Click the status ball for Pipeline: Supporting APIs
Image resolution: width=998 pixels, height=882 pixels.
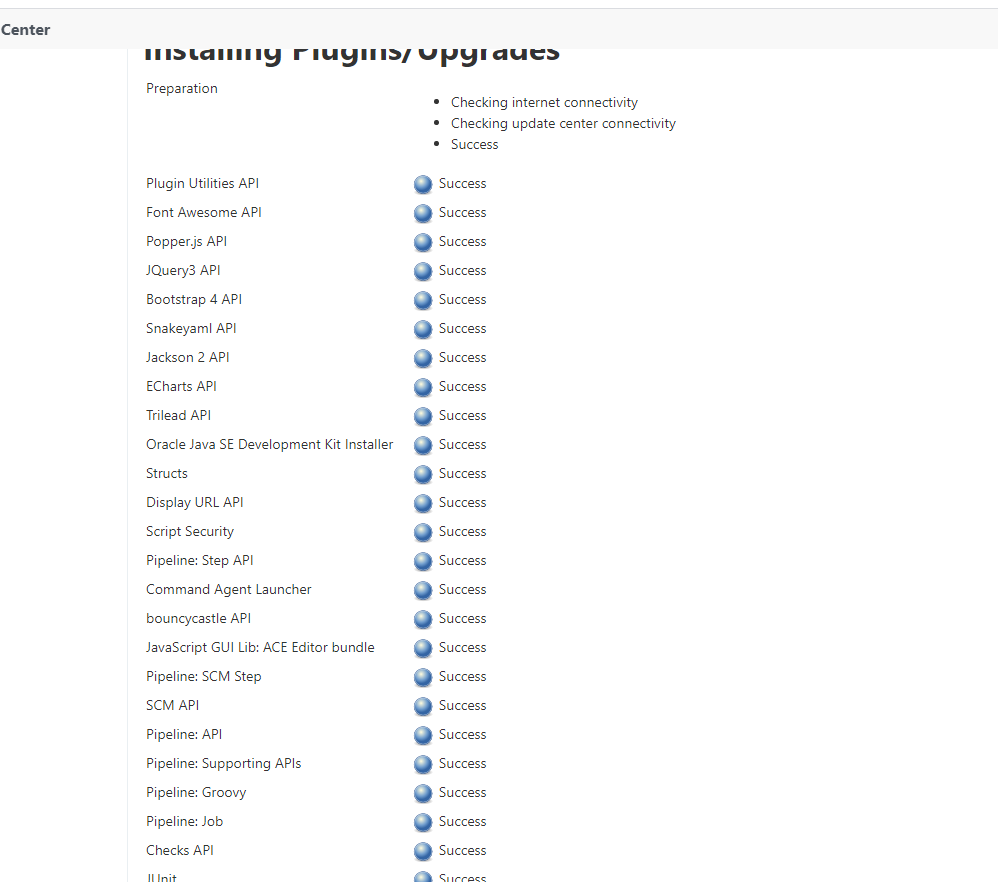423,765
